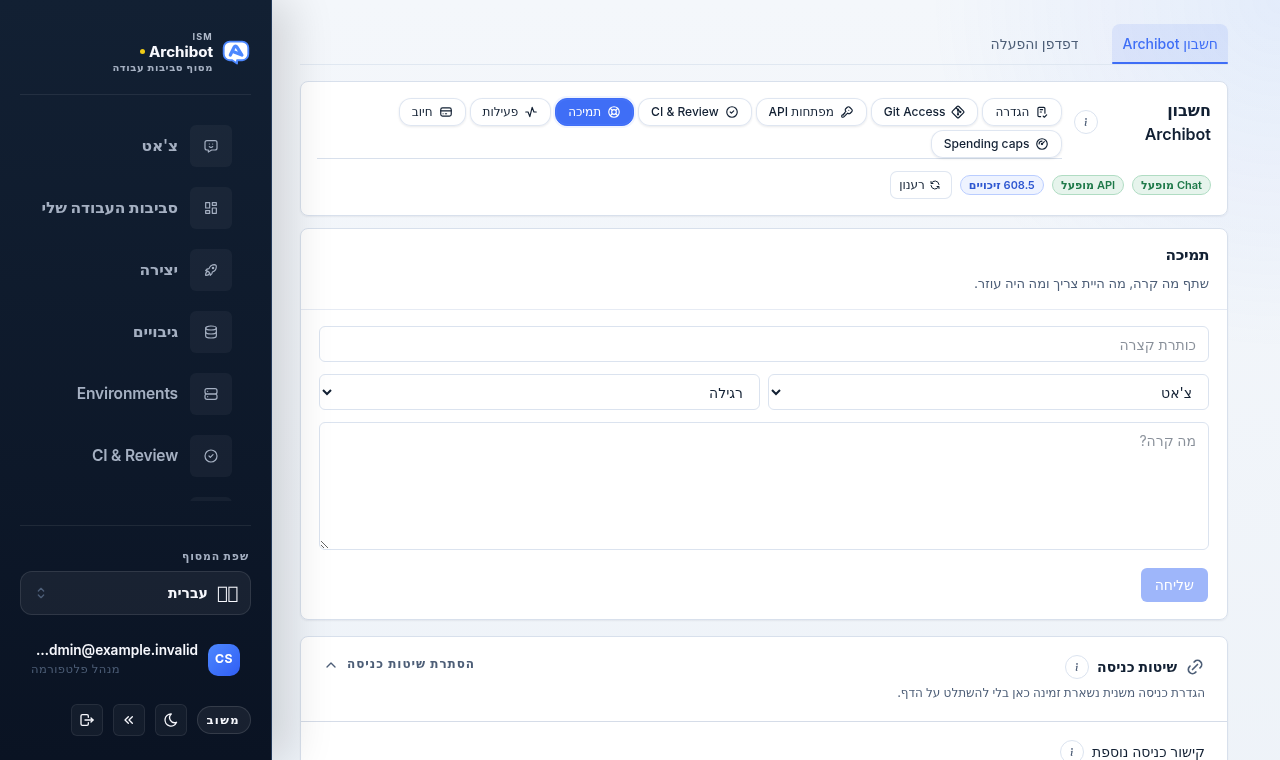Viewport: 1280px width, 760px height.
Task: Click the רענון refresh button
Action: [921, 185]
